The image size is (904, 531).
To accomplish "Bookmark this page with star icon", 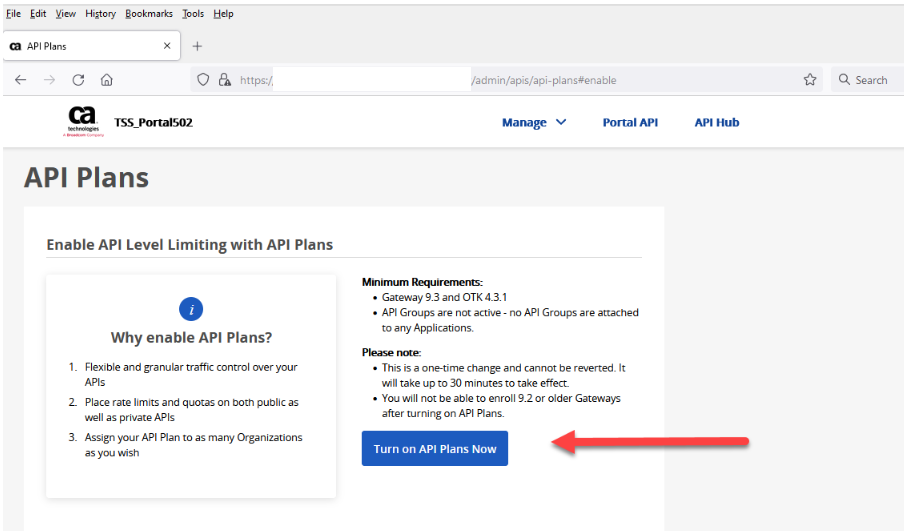I will (810, 80).
